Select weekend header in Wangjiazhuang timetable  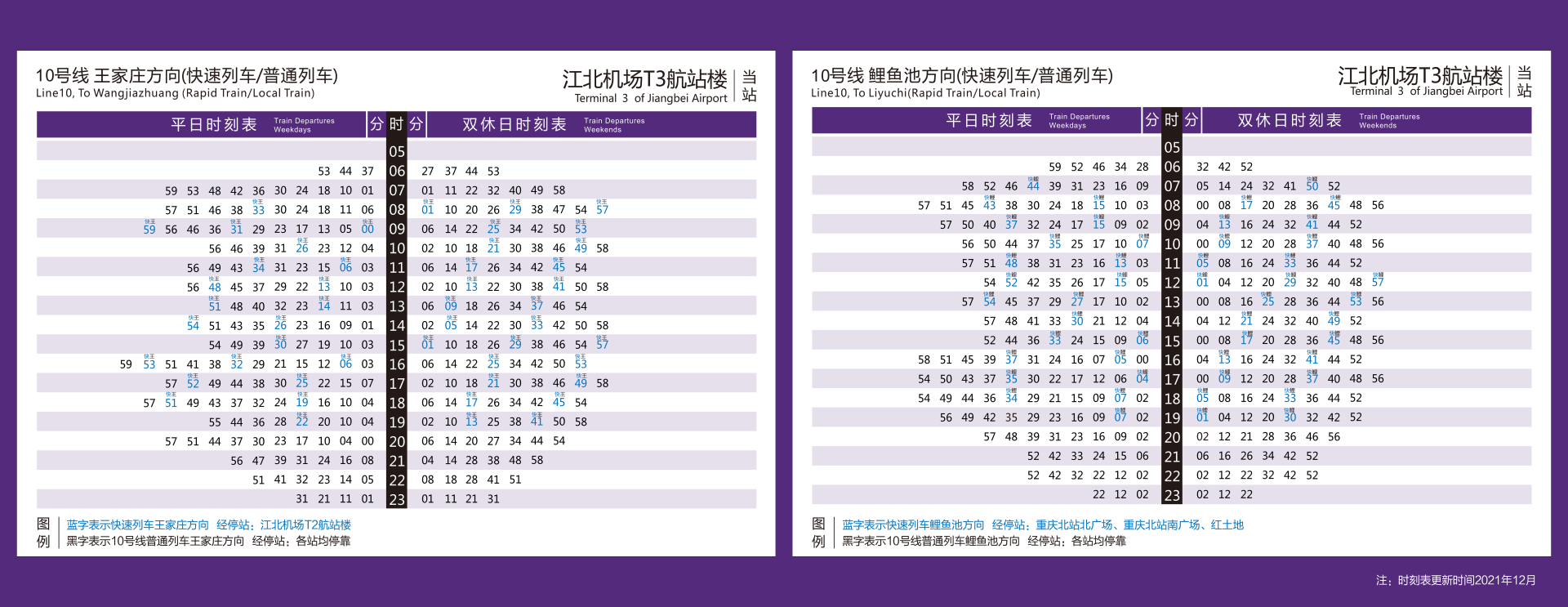[x=514, y=124]
